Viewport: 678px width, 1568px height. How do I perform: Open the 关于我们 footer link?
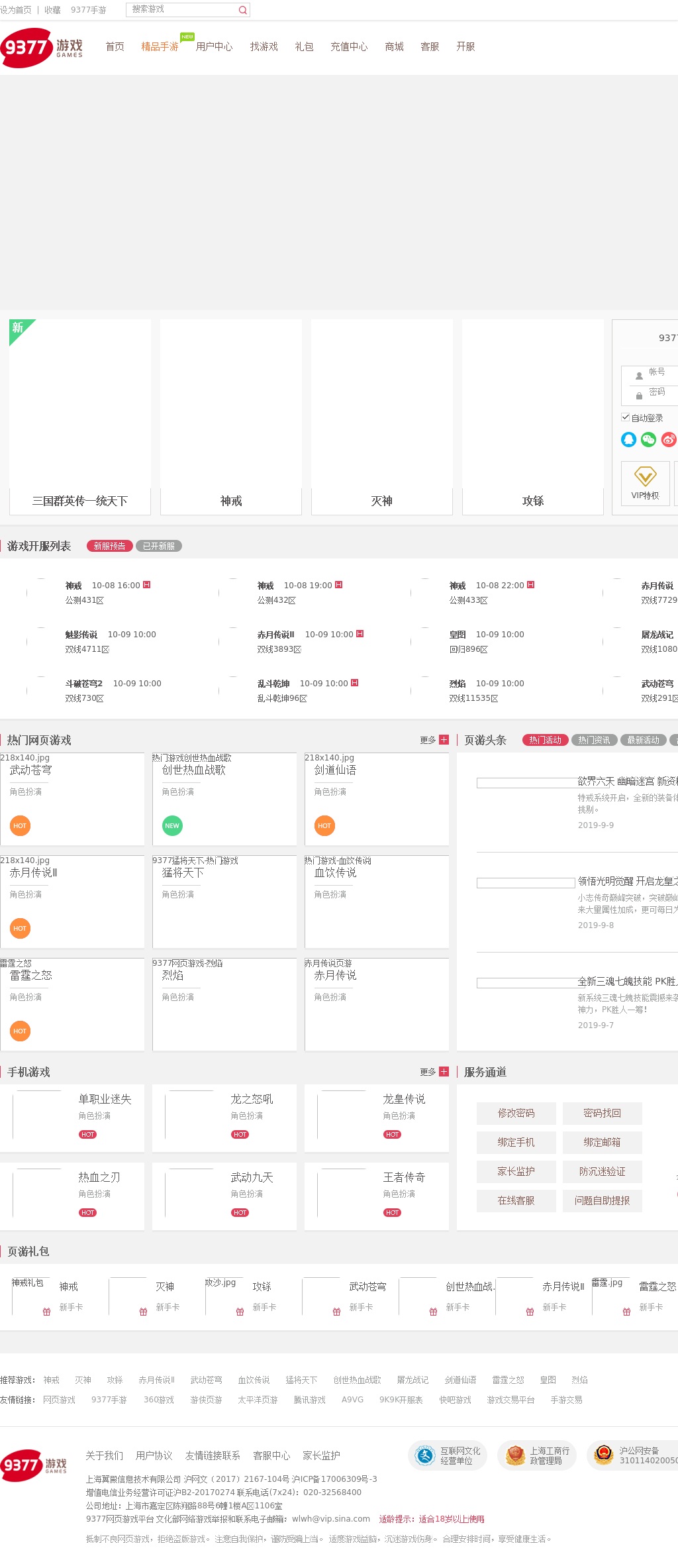[x=104, y=1455]
